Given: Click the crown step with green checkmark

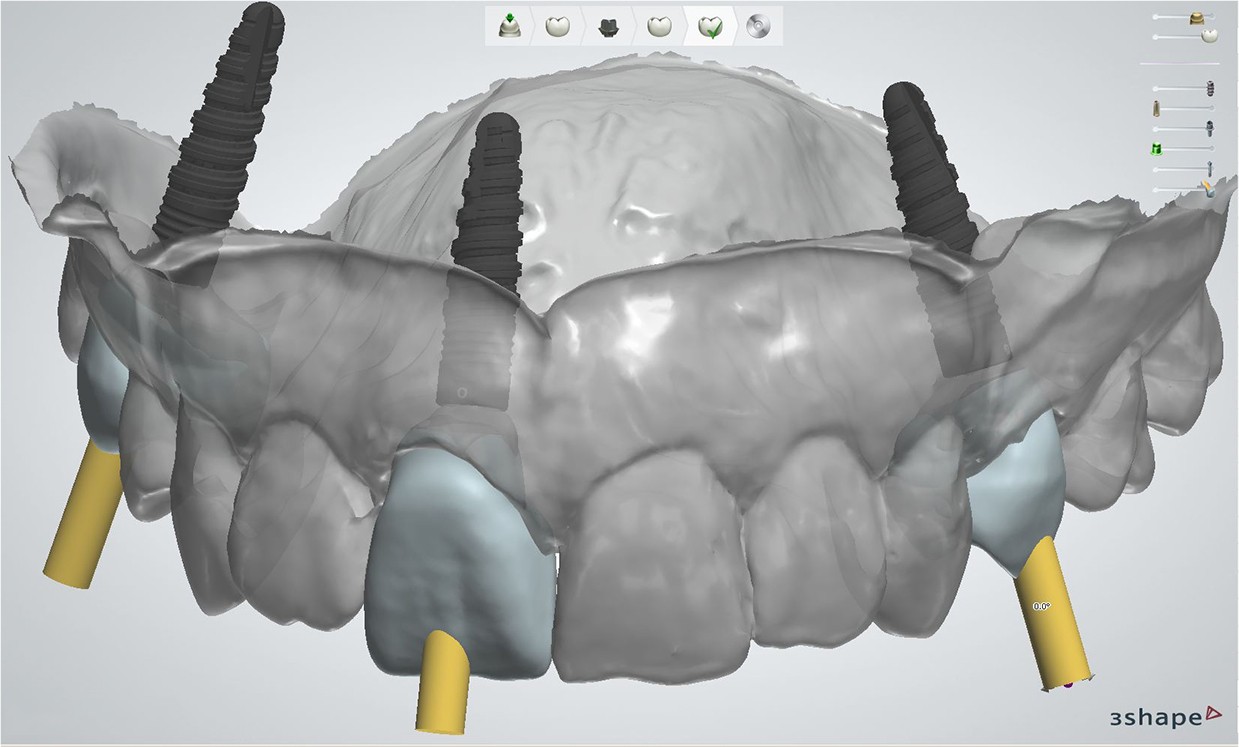Looking at the screenshot, I should tap(710, 26).
